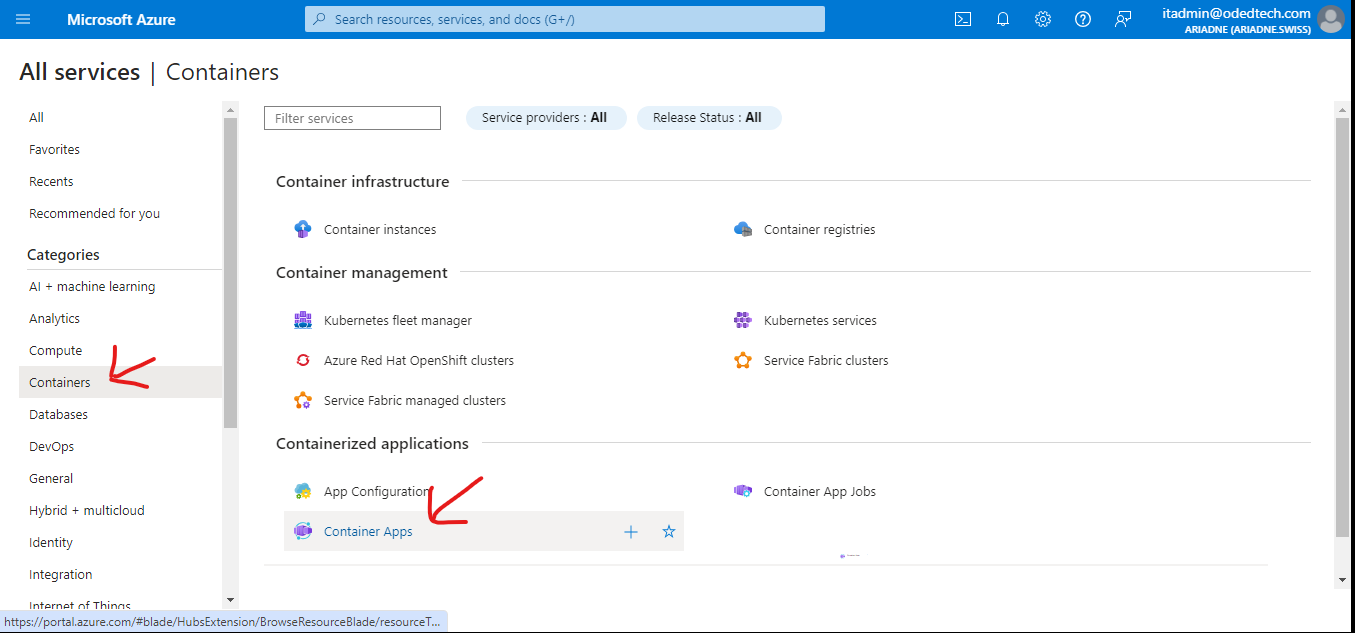Focus the top search resources box
The image size is (1355, 633).
click(565, 19)
